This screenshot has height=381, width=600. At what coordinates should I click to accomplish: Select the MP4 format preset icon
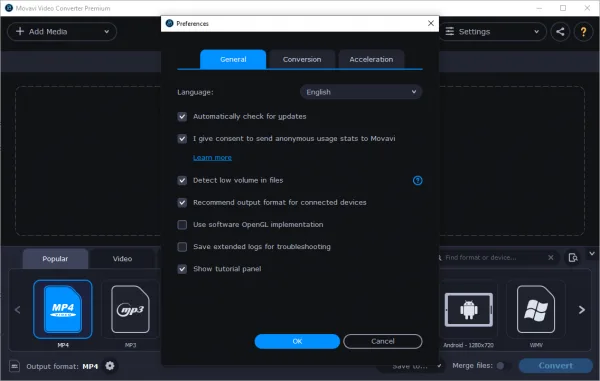coord(63,309)
